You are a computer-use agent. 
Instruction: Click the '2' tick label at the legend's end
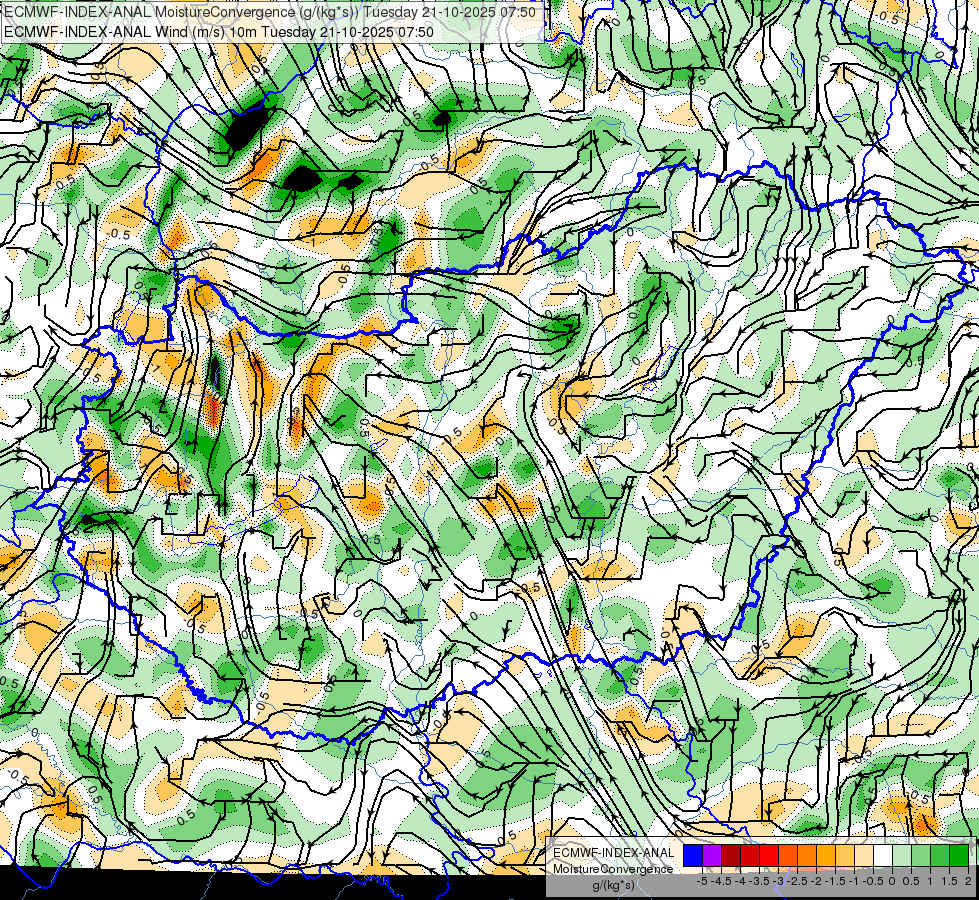pyautogui.click(x=968, y=881)
